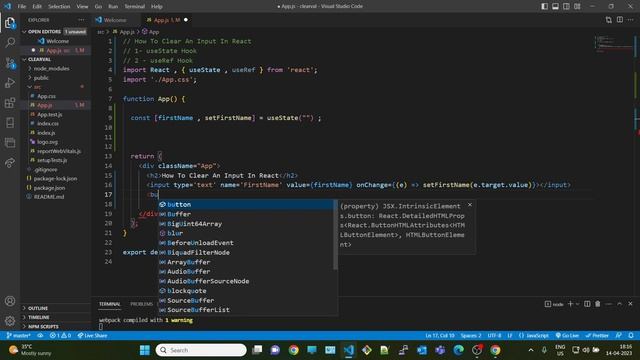Open the Extensions view
Image resolution: width=640 pixels, height=360 pixels.
point(10,102)
